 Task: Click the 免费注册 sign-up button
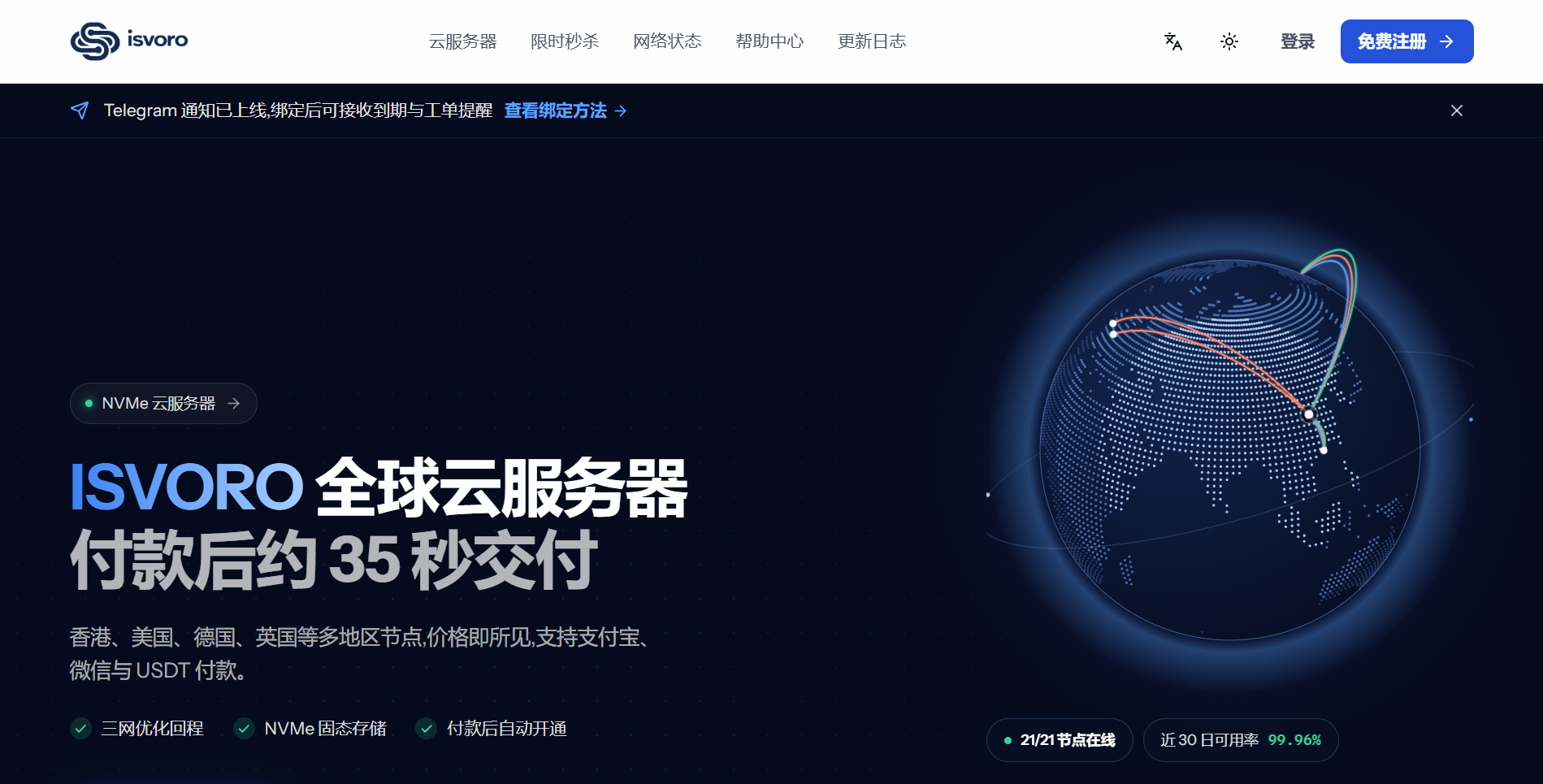tap(1406, 41)
